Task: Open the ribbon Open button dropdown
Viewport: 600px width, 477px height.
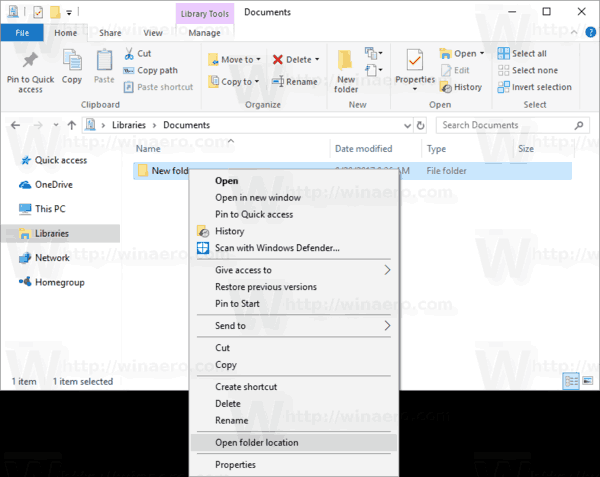Action: point(482,54)
